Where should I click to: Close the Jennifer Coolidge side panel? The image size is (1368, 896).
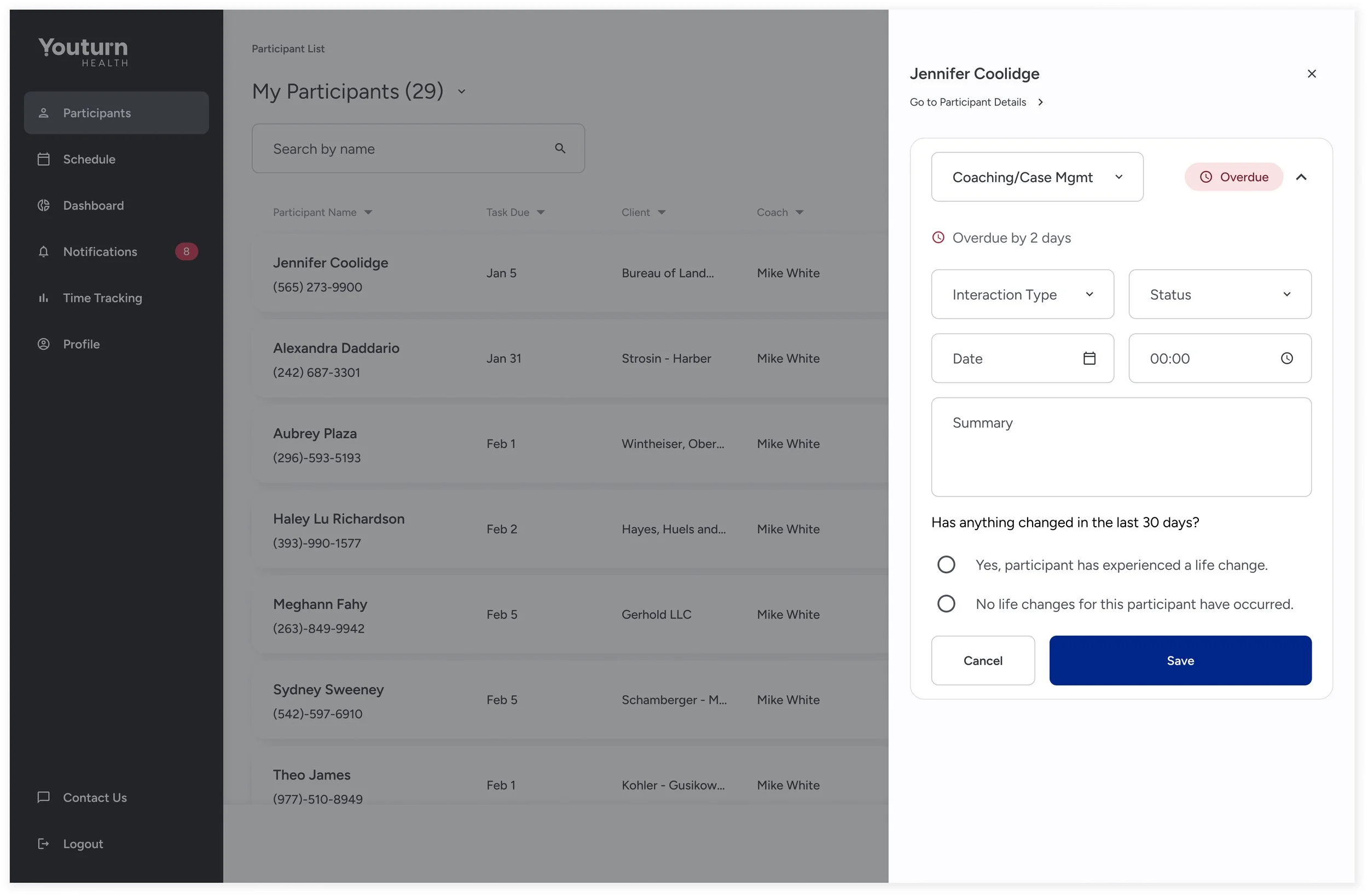(x=1311, y=73)
